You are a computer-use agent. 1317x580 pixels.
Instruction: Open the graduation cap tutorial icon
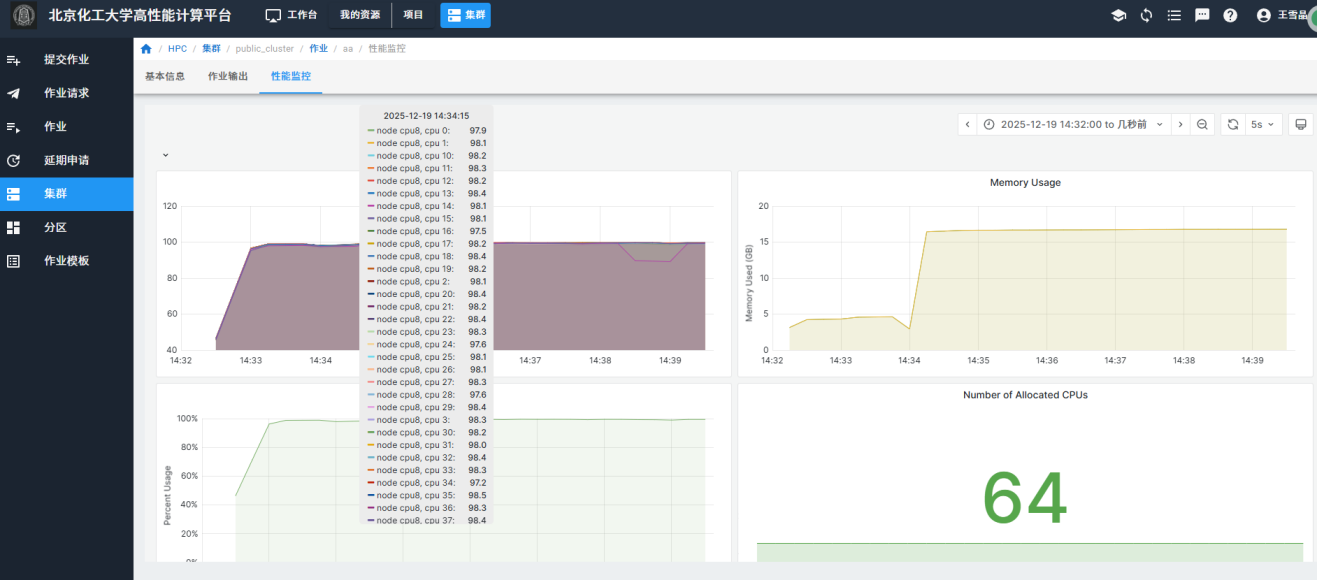point(1119,15)
